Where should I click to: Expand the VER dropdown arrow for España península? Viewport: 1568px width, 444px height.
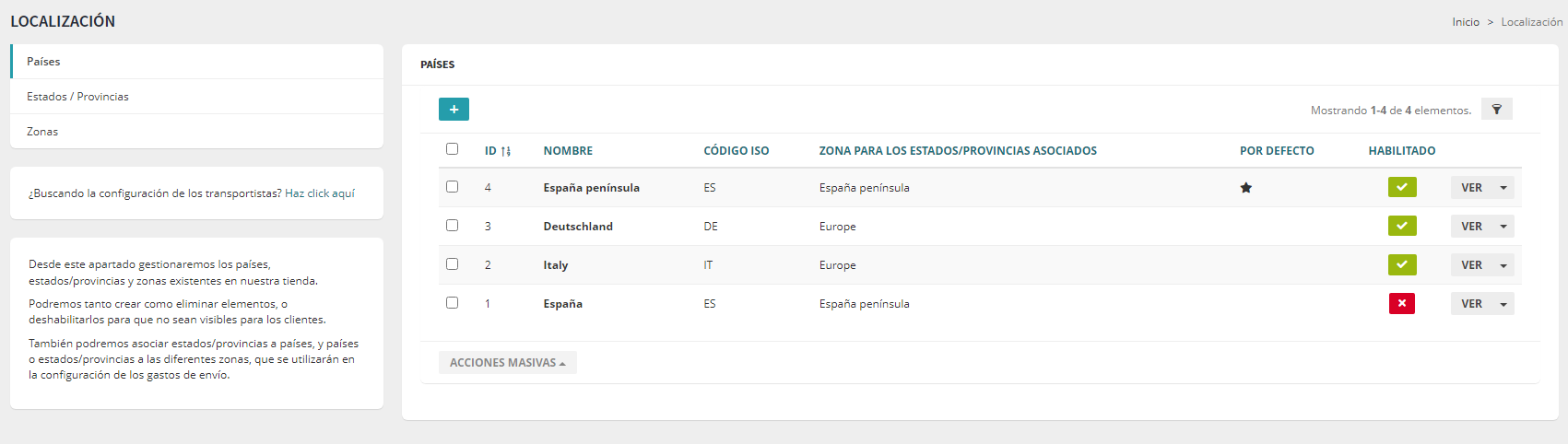click(1503, 188)
